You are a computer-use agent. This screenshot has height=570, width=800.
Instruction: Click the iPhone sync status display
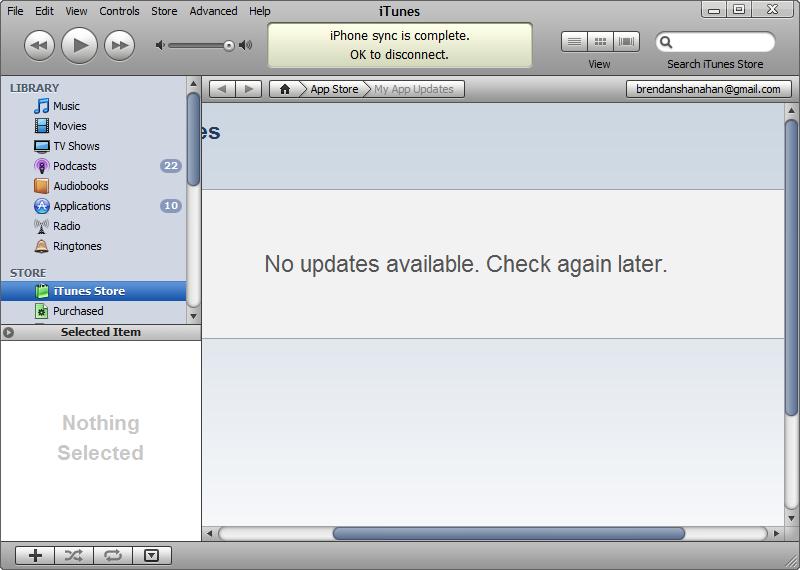coord(400,45)
